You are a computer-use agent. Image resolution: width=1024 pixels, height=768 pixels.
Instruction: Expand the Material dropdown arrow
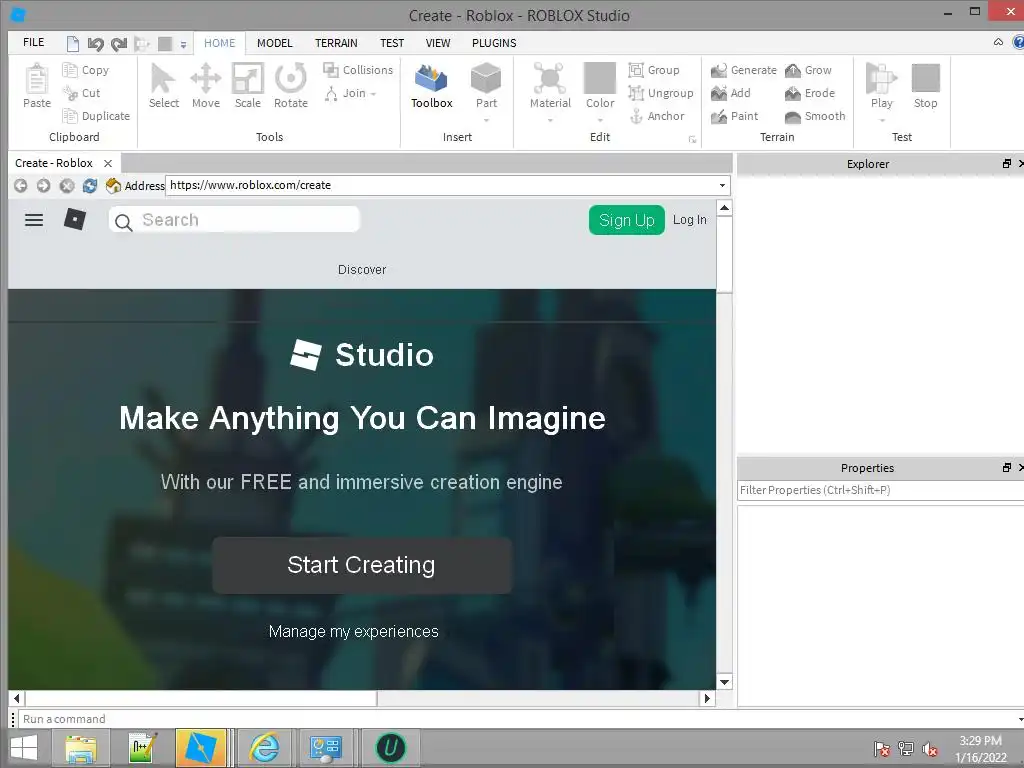click(x=550, y=120)
